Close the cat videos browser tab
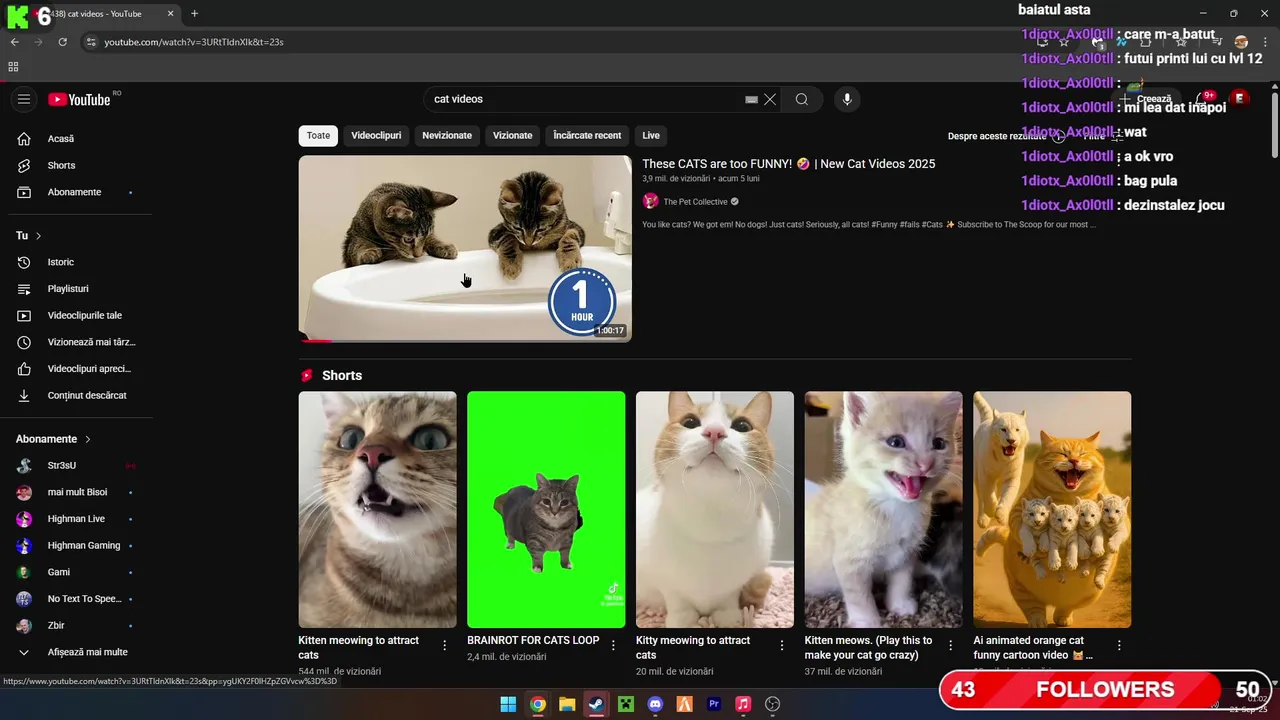 point(170,14)
